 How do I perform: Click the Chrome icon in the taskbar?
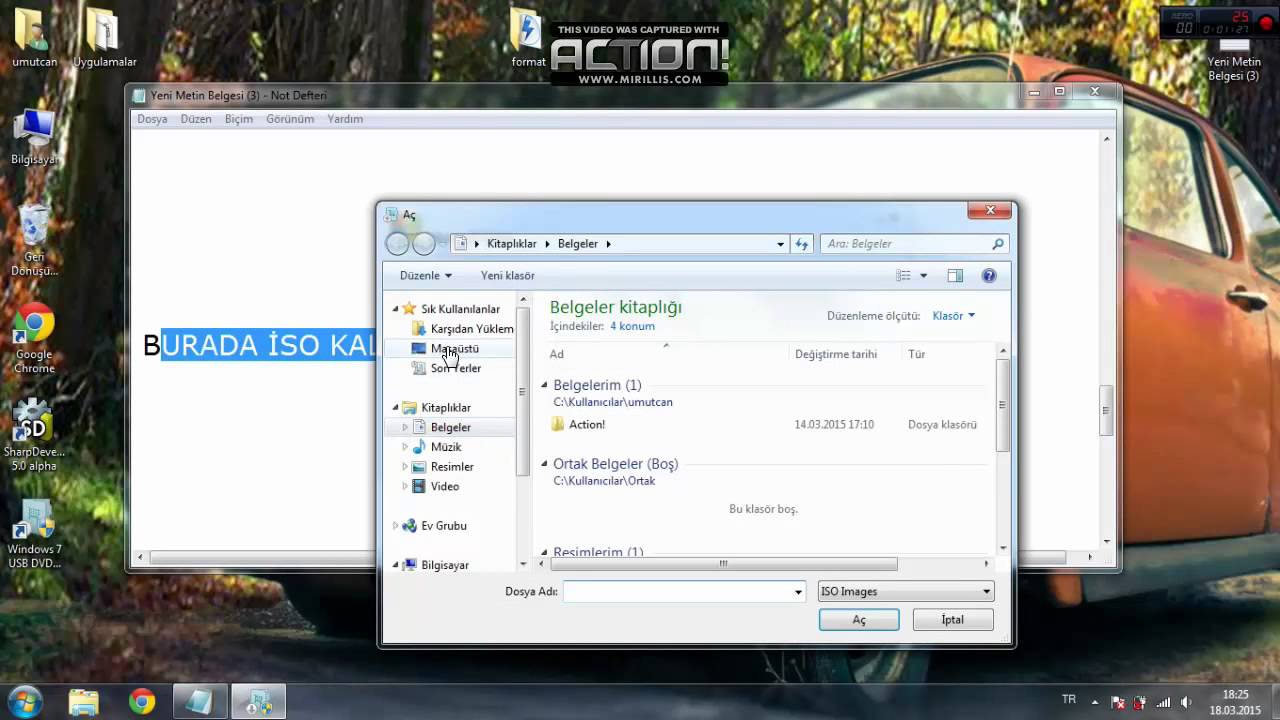point(142,702)
